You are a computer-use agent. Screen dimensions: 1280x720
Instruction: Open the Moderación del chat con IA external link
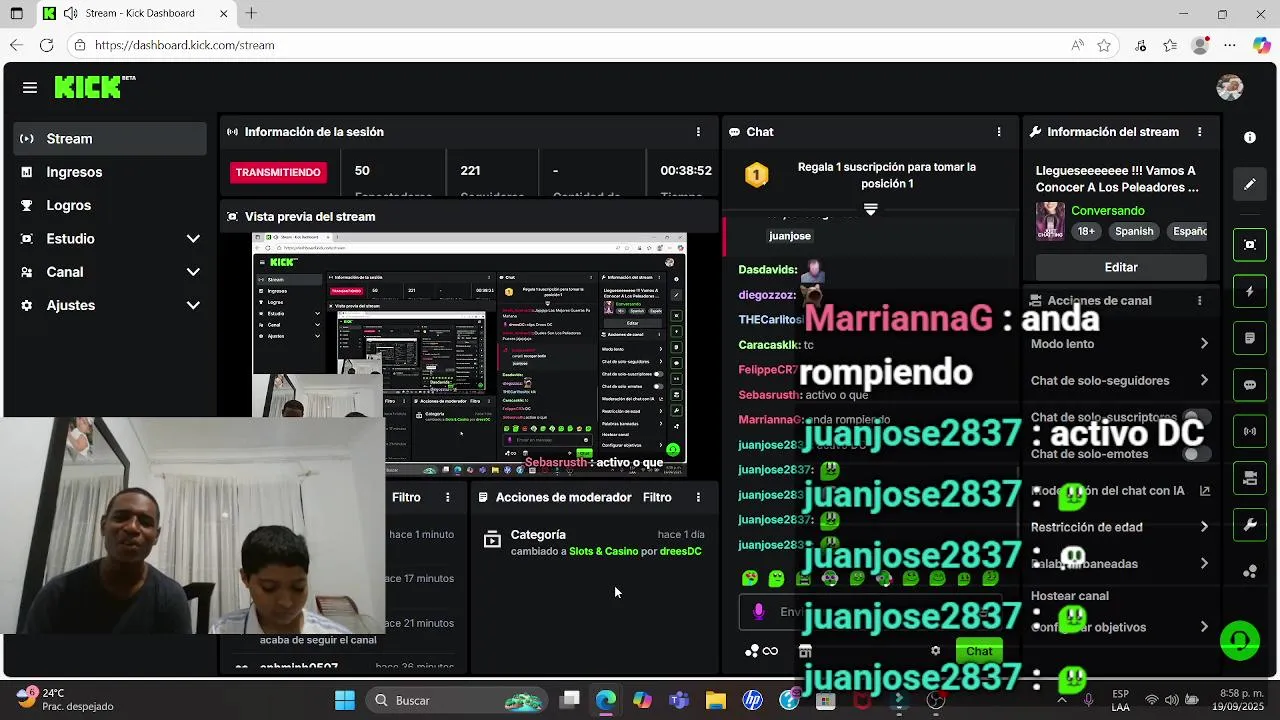coord(1205,491)
